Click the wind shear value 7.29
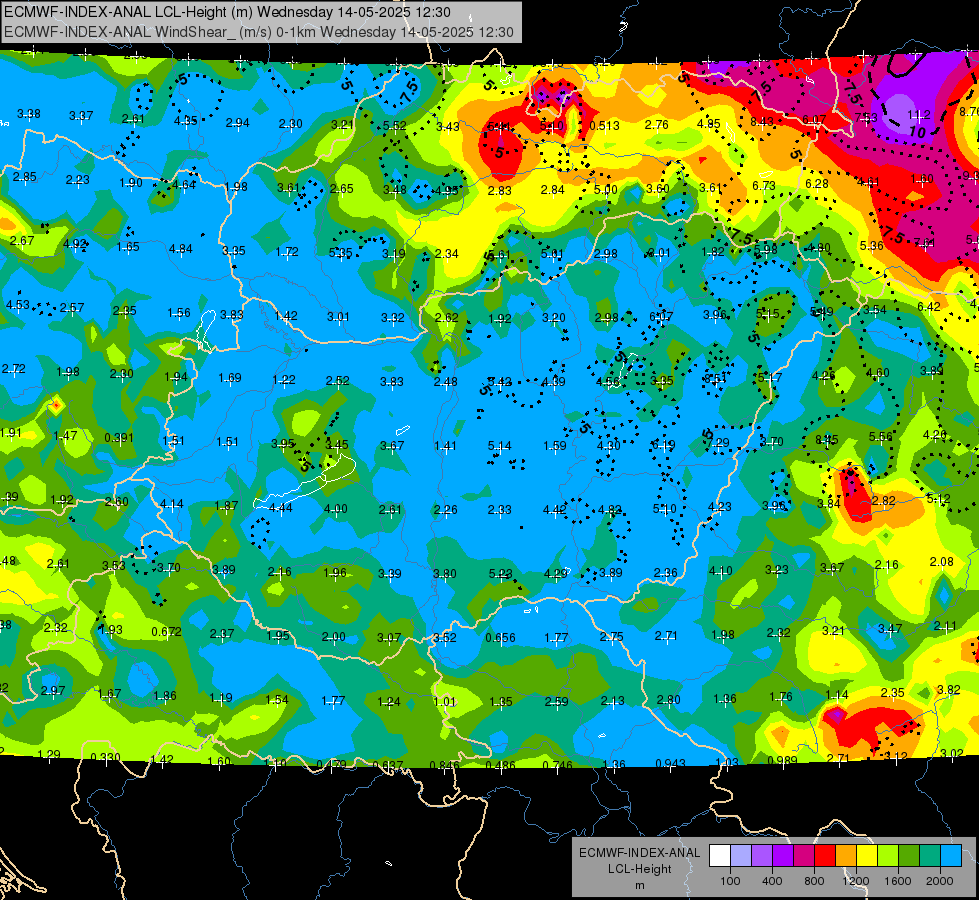 (718, 443)
